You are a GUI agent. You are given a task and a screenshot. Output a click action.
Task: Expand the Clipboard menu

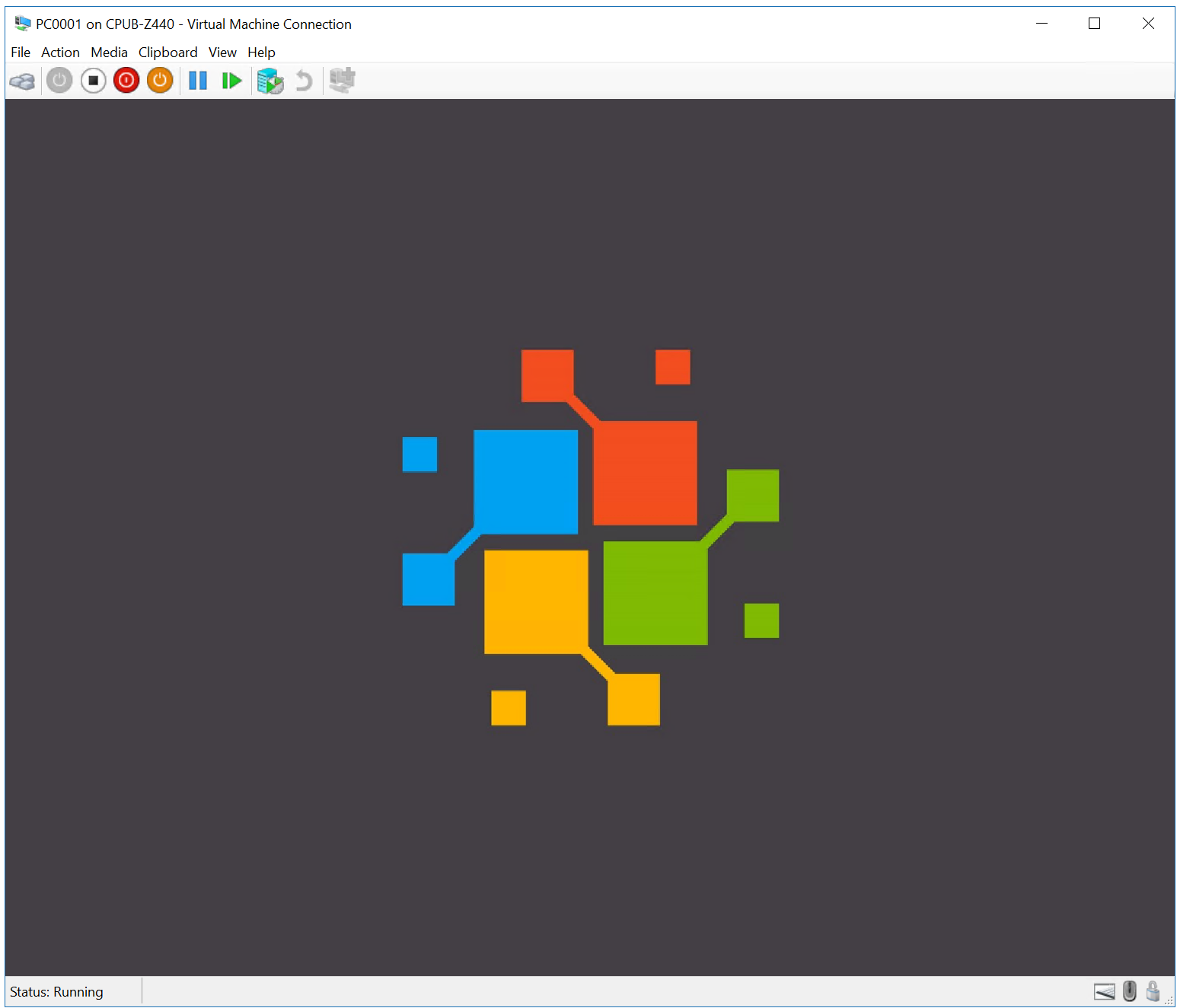pyautogui.click(x=167, y=53)
